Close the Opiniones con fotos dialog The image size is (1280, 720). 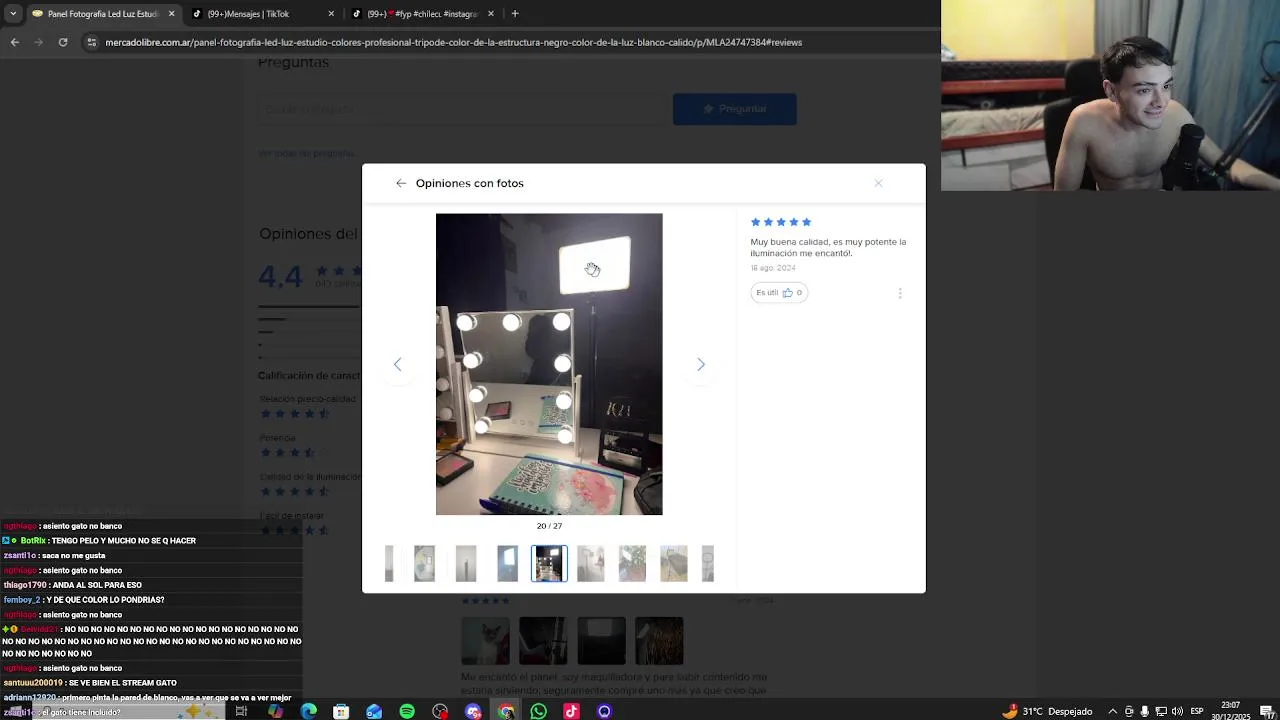[x=878, y=183]
